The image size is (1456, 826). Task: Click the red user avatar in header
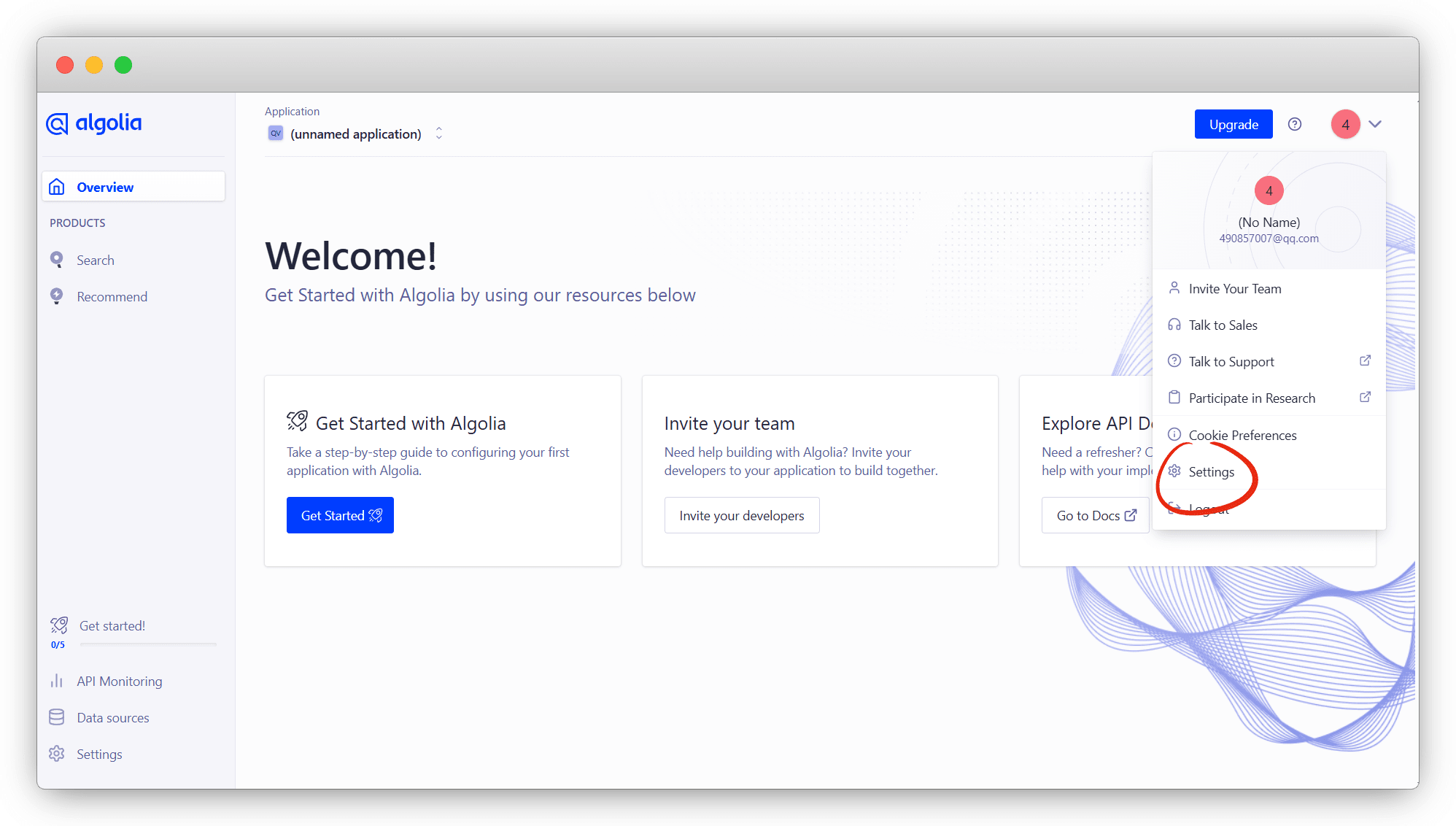1345,124
